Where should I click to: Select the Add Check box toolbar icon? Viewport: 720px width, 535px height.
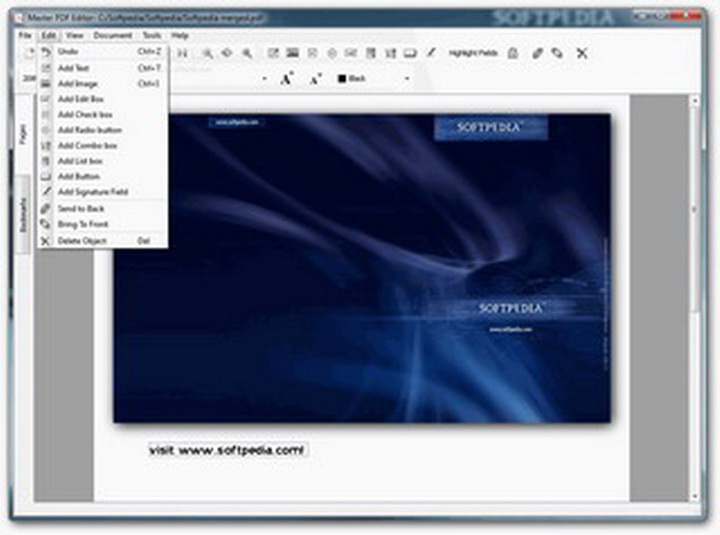pos(312,53)
